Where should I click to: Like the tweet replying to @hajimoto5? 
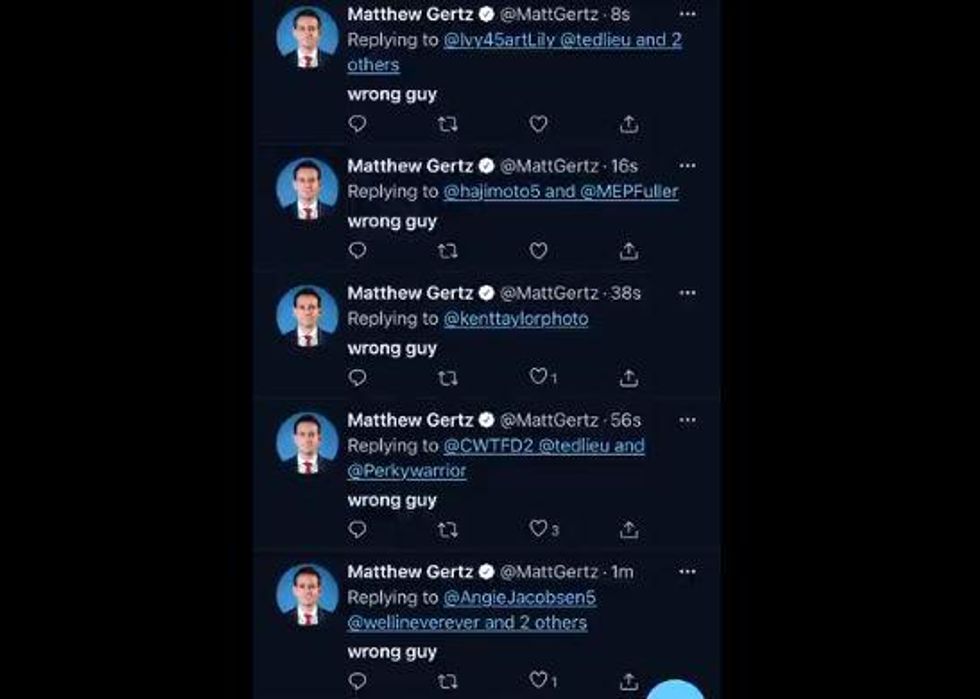tap(539, 251)
